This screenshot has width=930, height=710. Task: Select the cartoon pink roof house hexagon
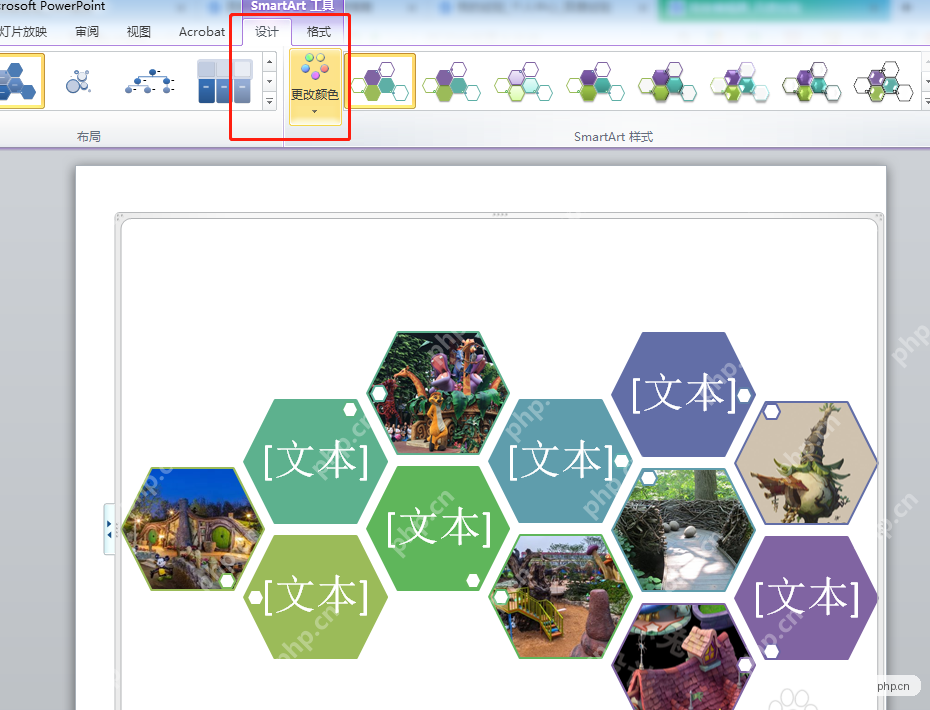[683, 657]
